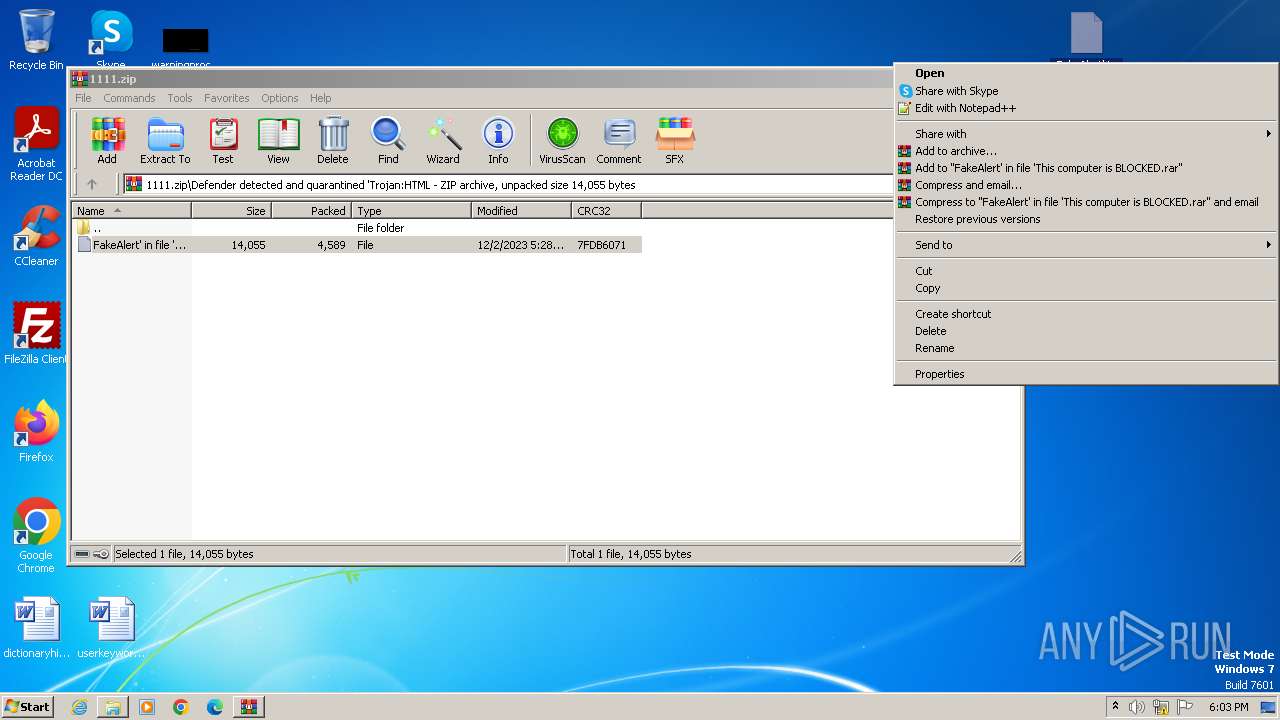Open Recycle Bin desktop icon
The height and width of the screenshot is (720, 1280).
[x=36, y=40]
